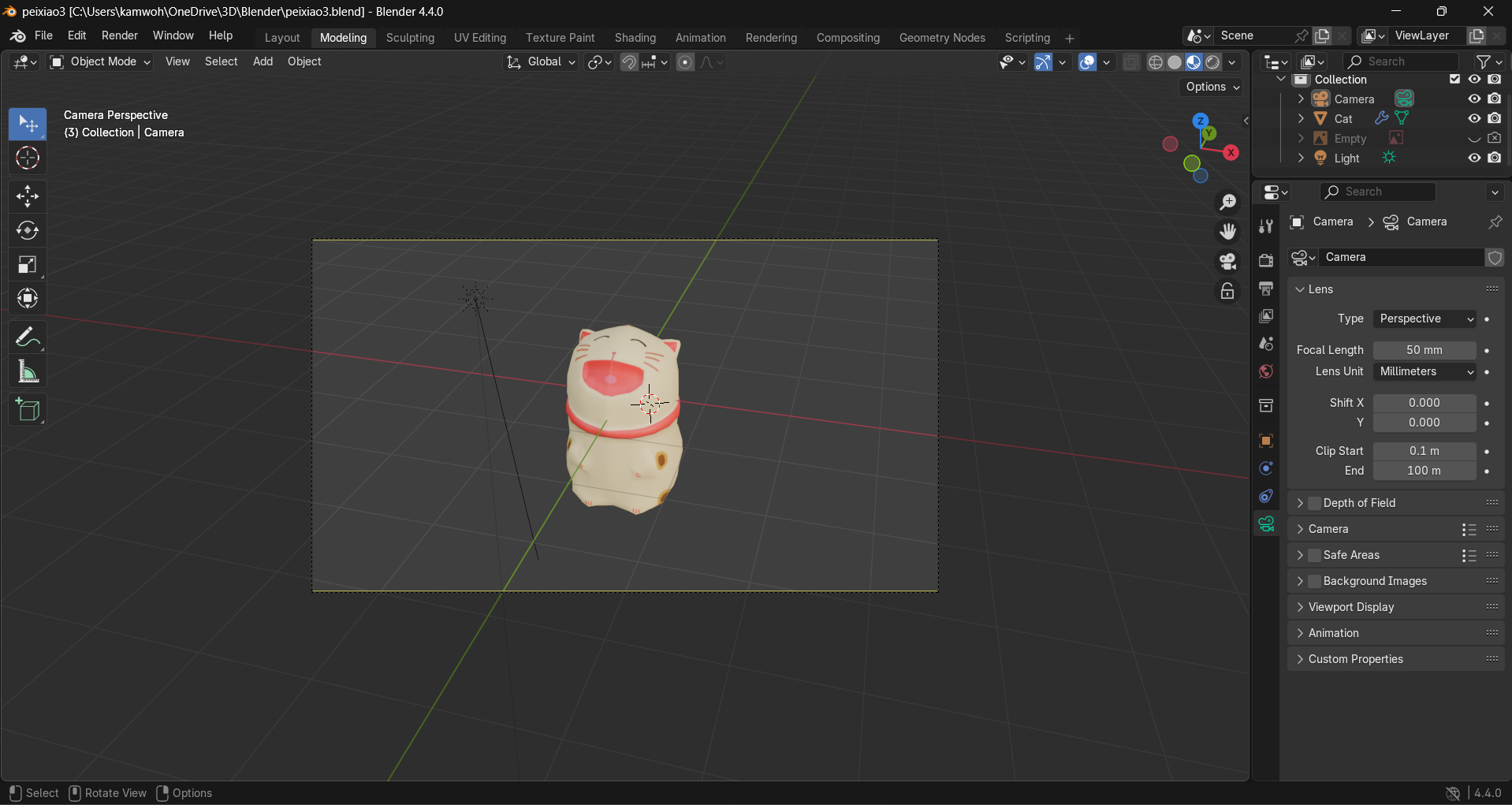
Task: Disable the Empty from render visibility
Action: click(x=1495, y=138)
